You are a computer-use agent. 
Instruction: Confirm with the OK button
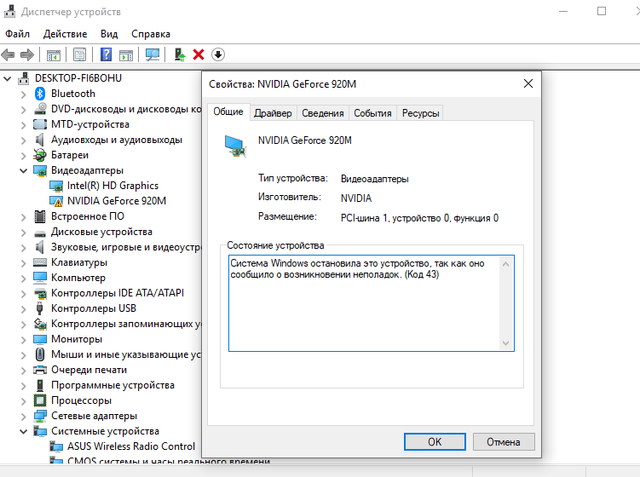(435, 442)
